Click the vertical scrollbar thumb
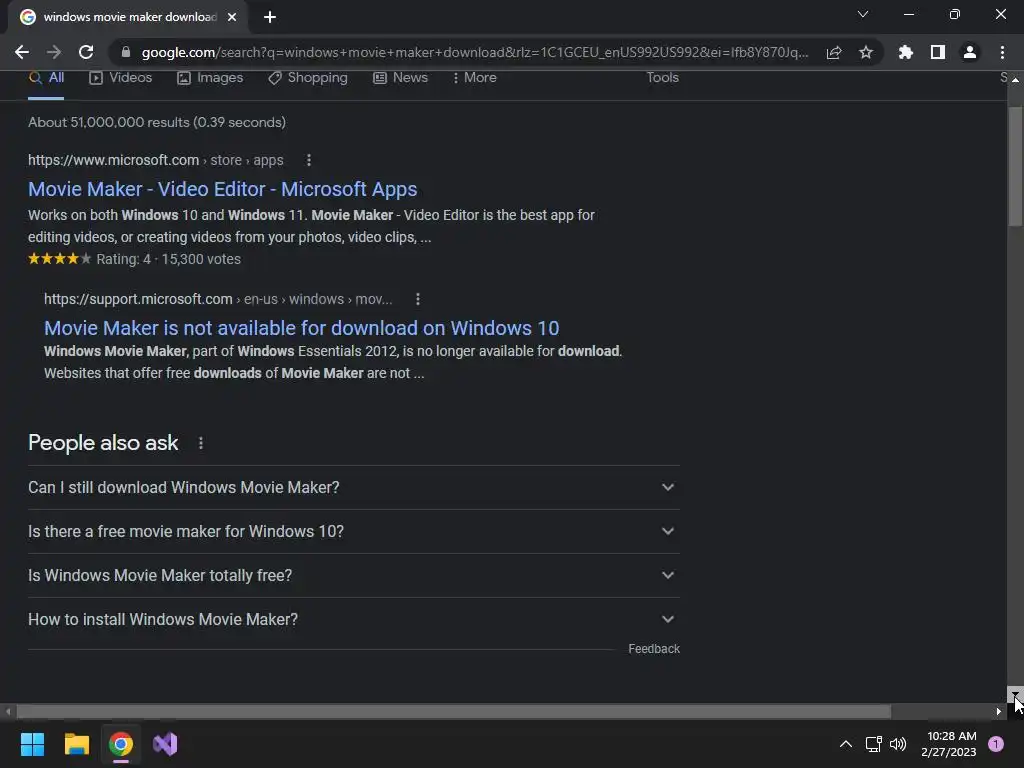Viewport: 1024px width, 768px height. point(1015,167)
